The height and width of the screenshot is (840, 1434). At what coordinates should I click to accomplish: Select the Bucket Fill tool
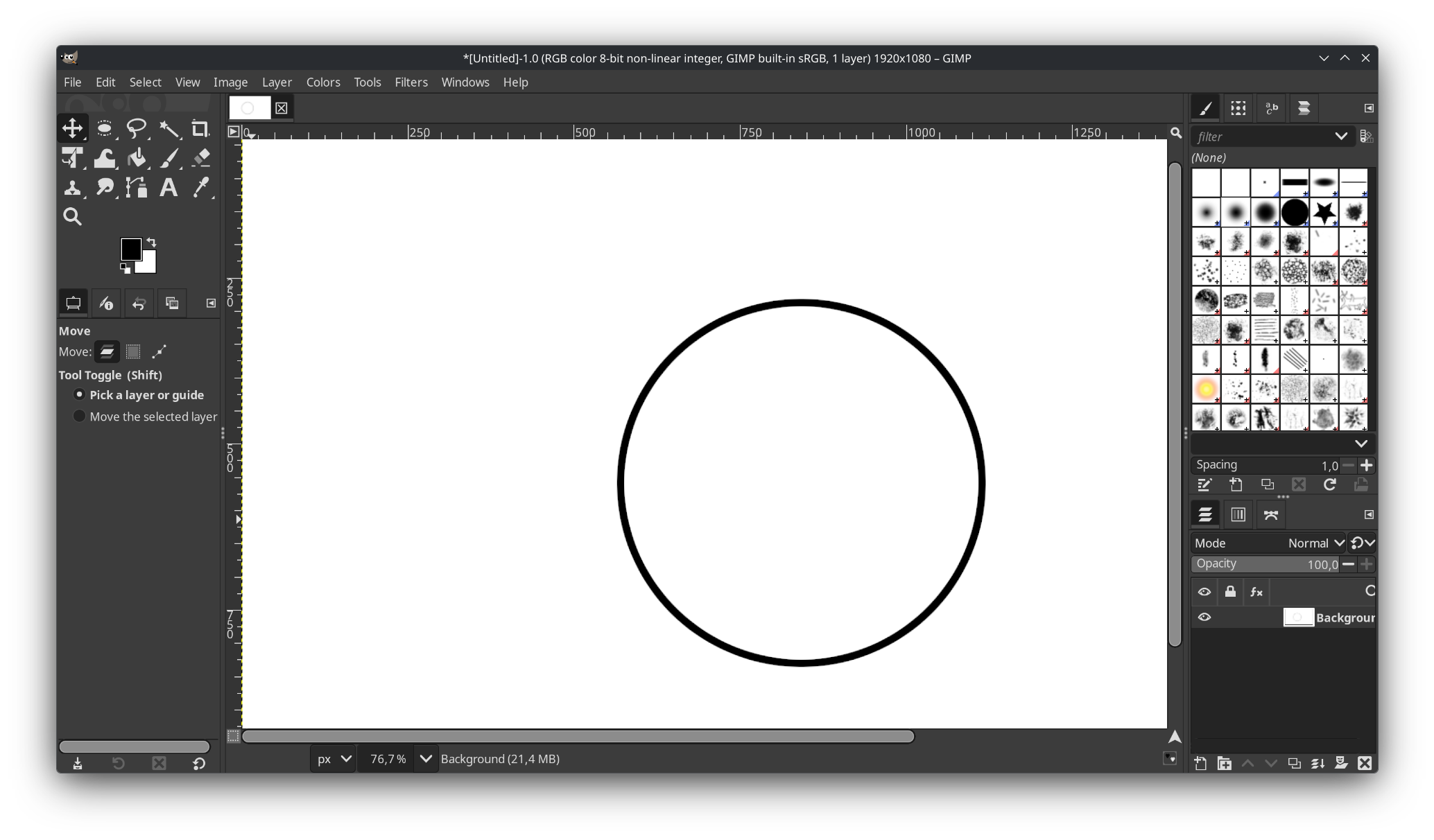click(x=137, y=158)
